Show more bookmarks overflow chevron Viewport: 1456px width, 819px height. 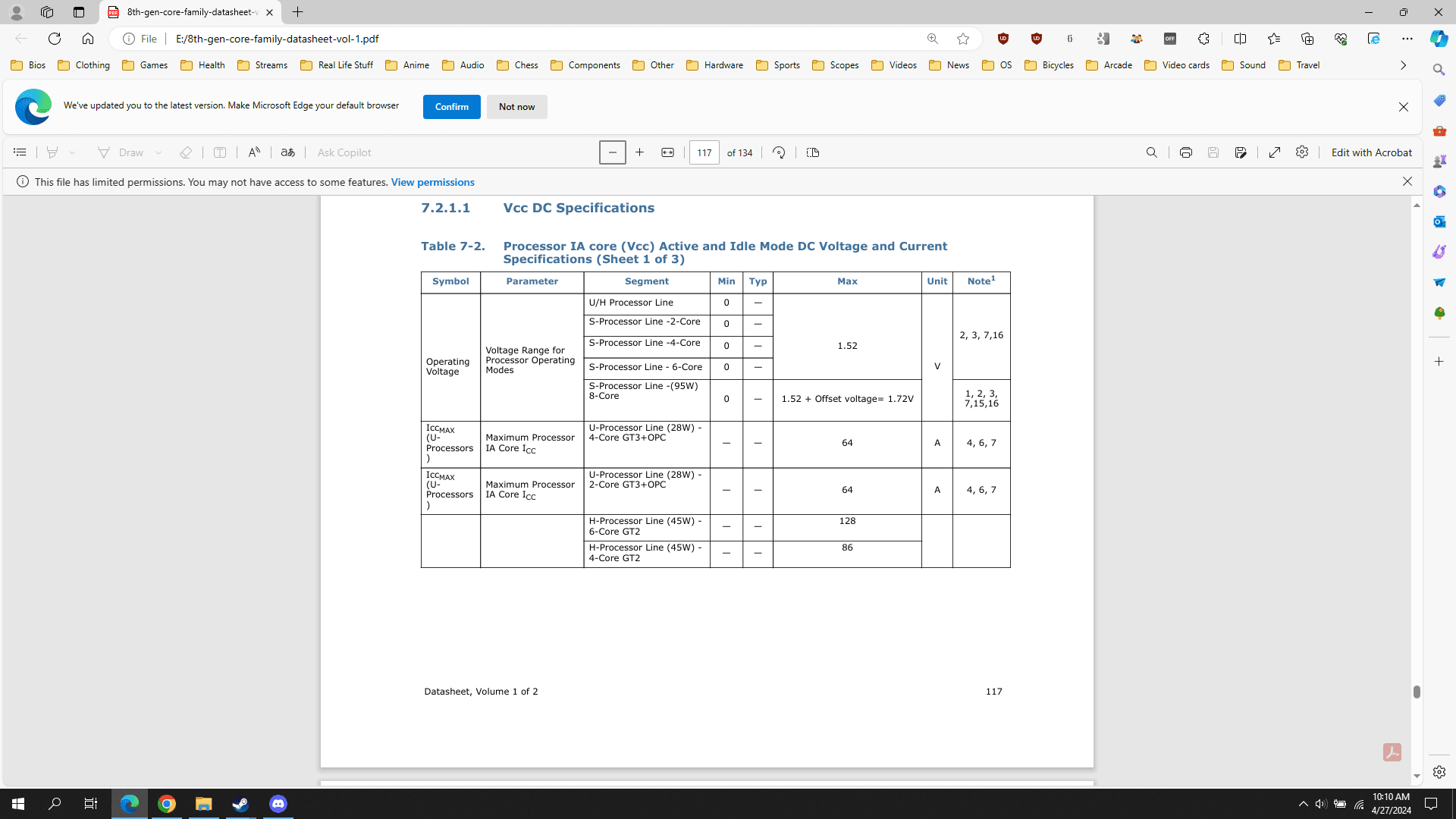pyautogui.click(x=1403, y=65)
